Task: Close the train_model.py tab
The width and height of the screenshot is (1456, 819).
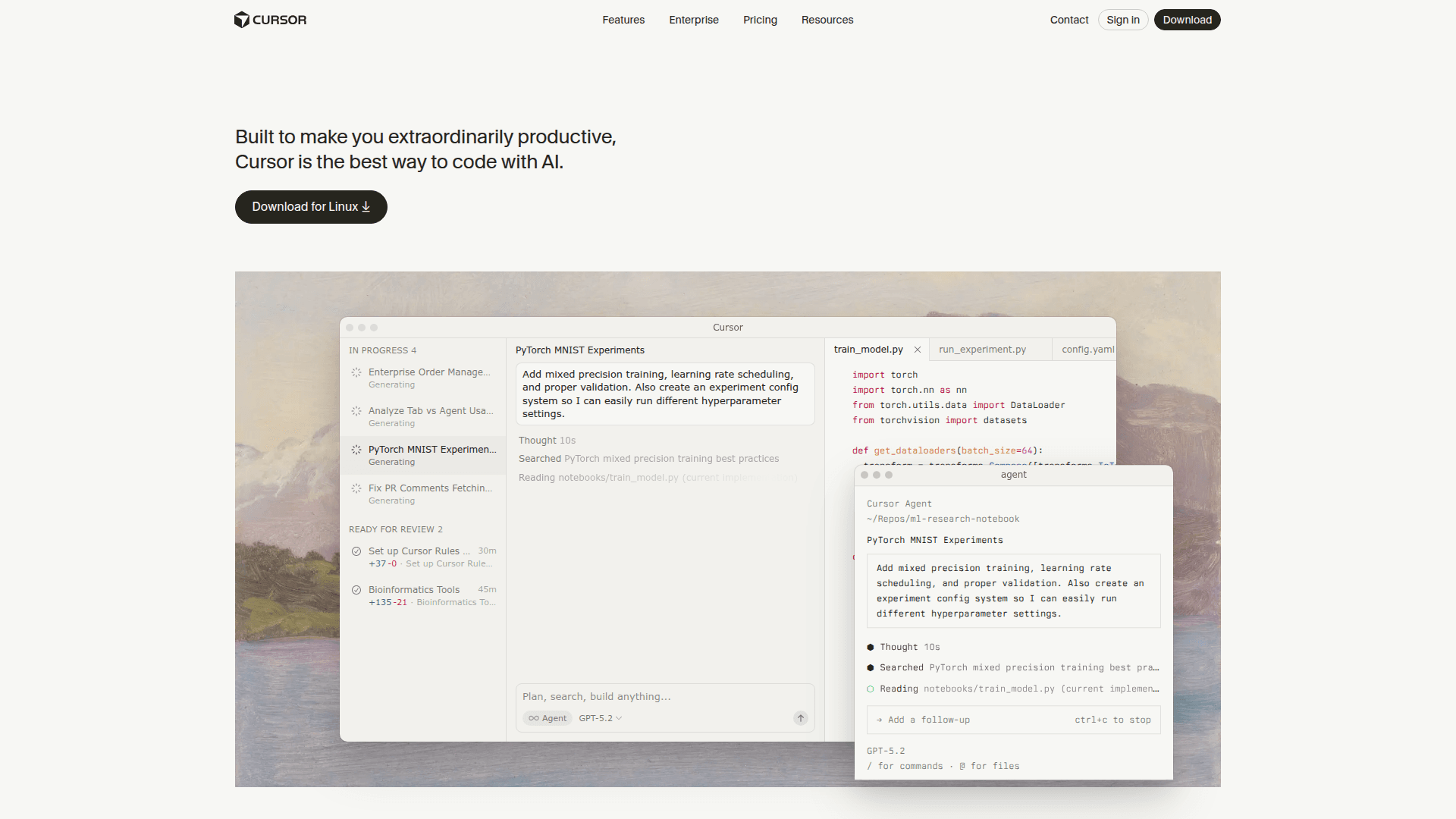Action: pyautogui.click(x=918, y=350)
